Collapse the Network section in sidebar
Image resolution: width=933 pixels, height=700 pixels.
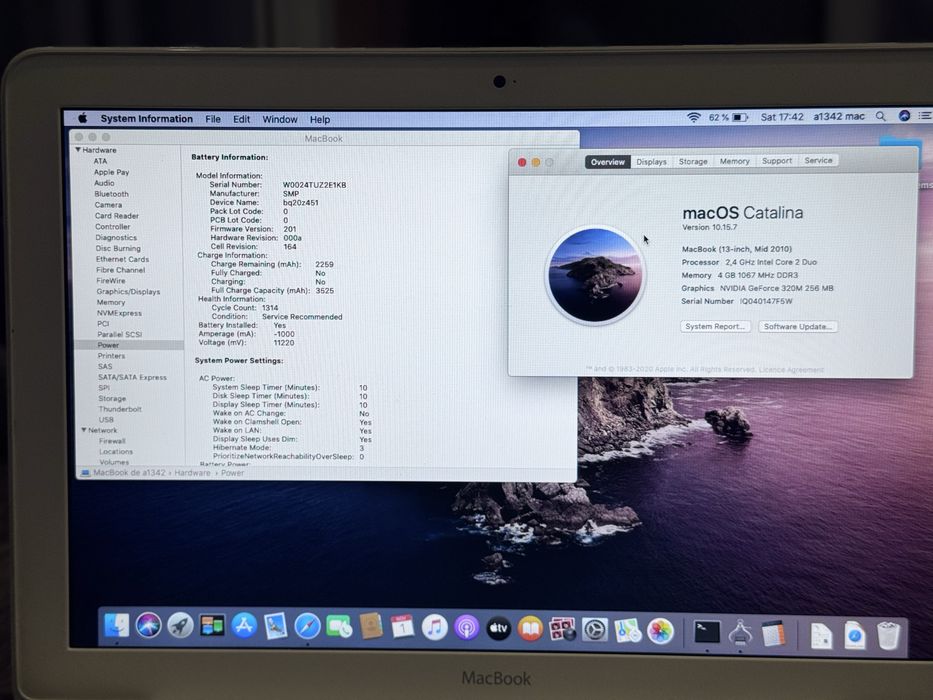click(84, 430)
